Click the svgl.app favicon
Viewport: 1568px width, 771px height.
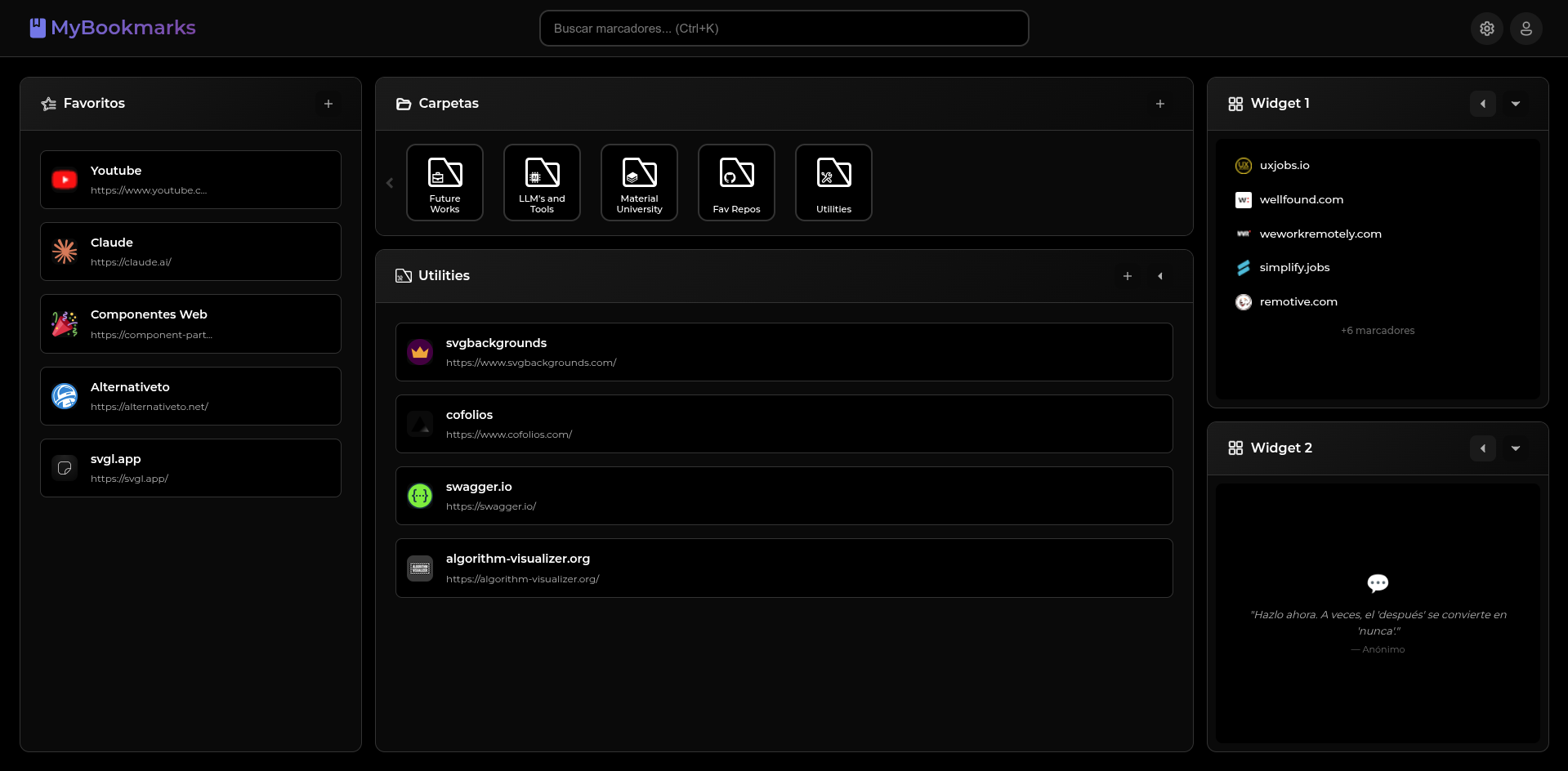tap(65, 468)
